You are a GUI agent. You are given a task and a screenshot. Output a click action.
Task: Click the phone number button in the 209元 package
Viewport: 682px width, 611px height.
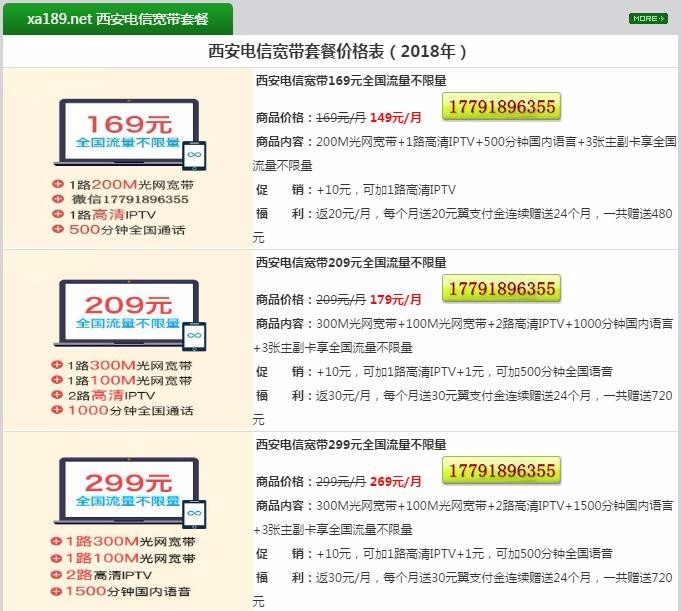pyautogui.click(x=501, y=288)
